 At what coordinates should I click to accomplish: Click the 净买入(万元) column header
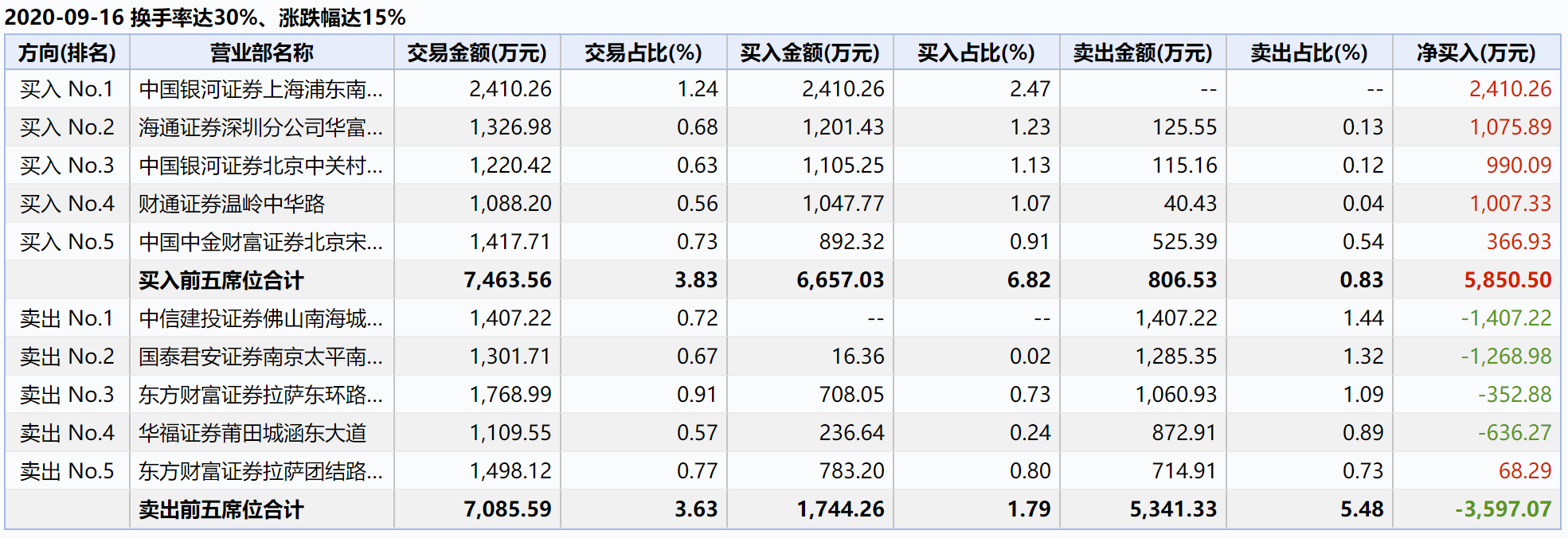pyautogui.click(x=1476, y=53)
